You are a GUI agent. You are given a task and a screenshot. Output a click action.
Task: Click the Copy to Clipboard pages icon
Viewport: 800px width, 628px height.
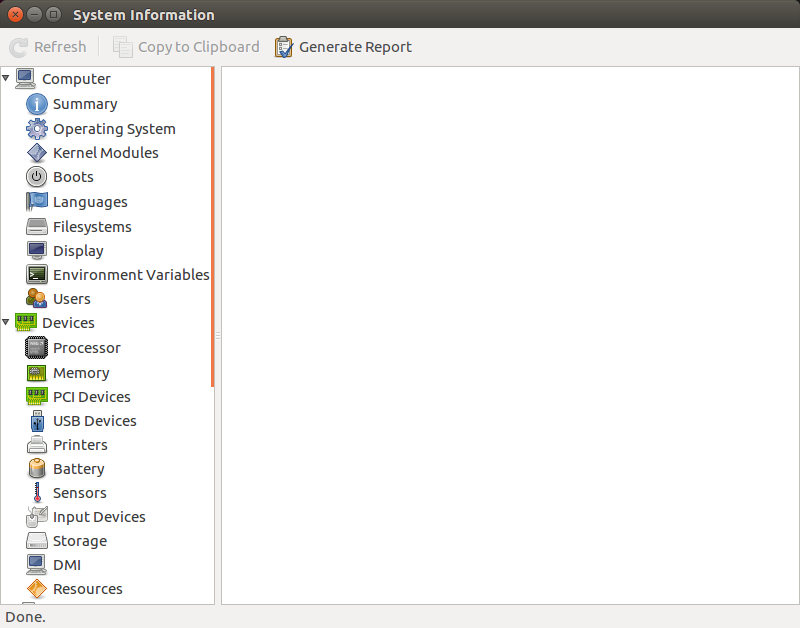coord(122,47)
